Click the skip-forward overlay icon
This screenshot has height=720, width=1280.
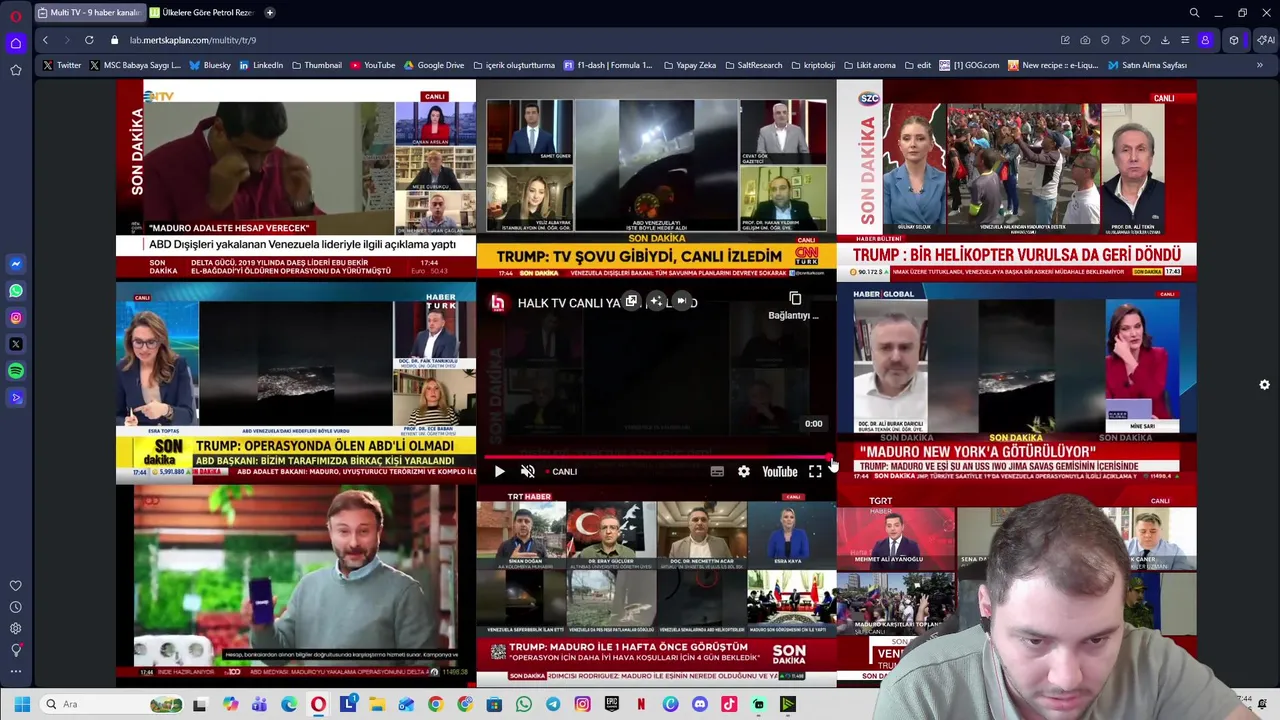pyautogui.click(x=681, y=301)
